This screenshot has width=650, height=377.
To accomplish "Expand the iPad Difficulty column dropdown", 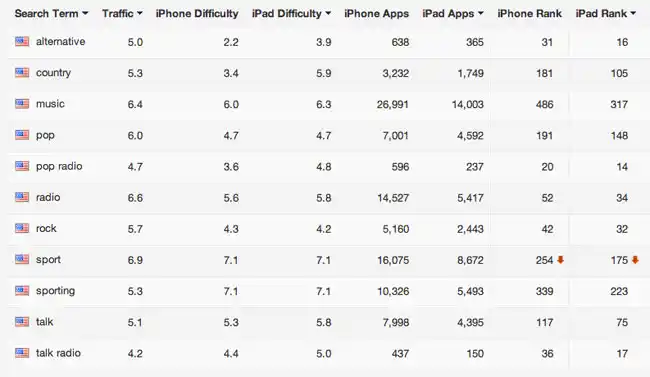I will pos(328,14).
